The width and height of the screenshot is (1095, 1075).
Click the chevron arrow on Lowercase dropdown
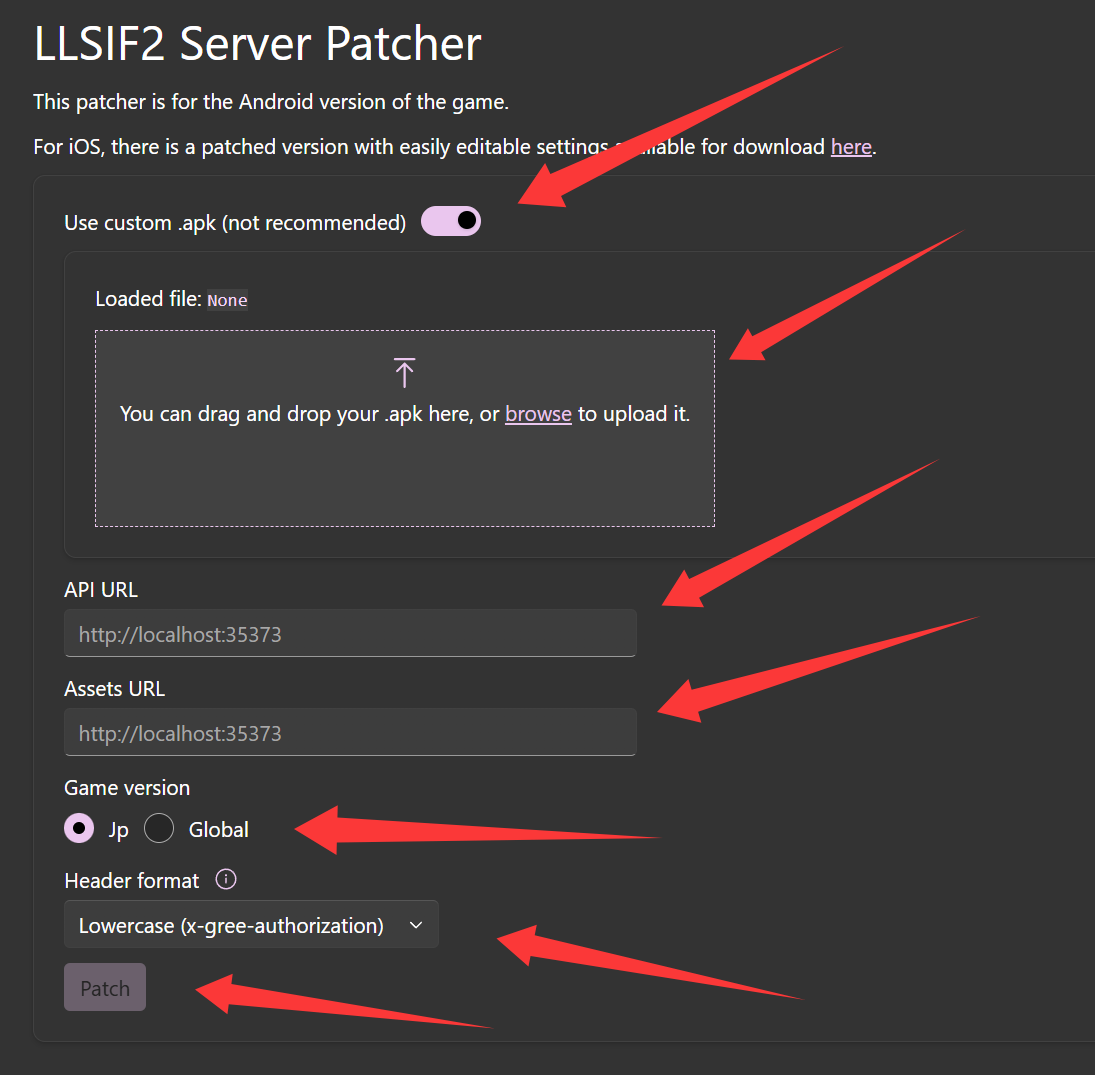click(416, 926)
